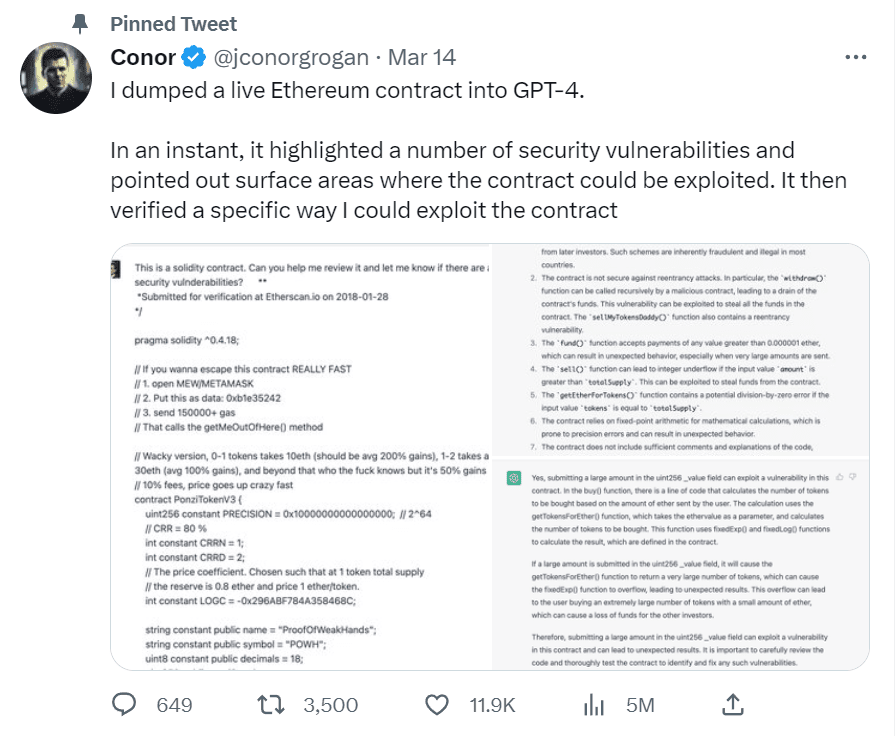
Task: Click the 649 replies count
Action: point(174,705)
